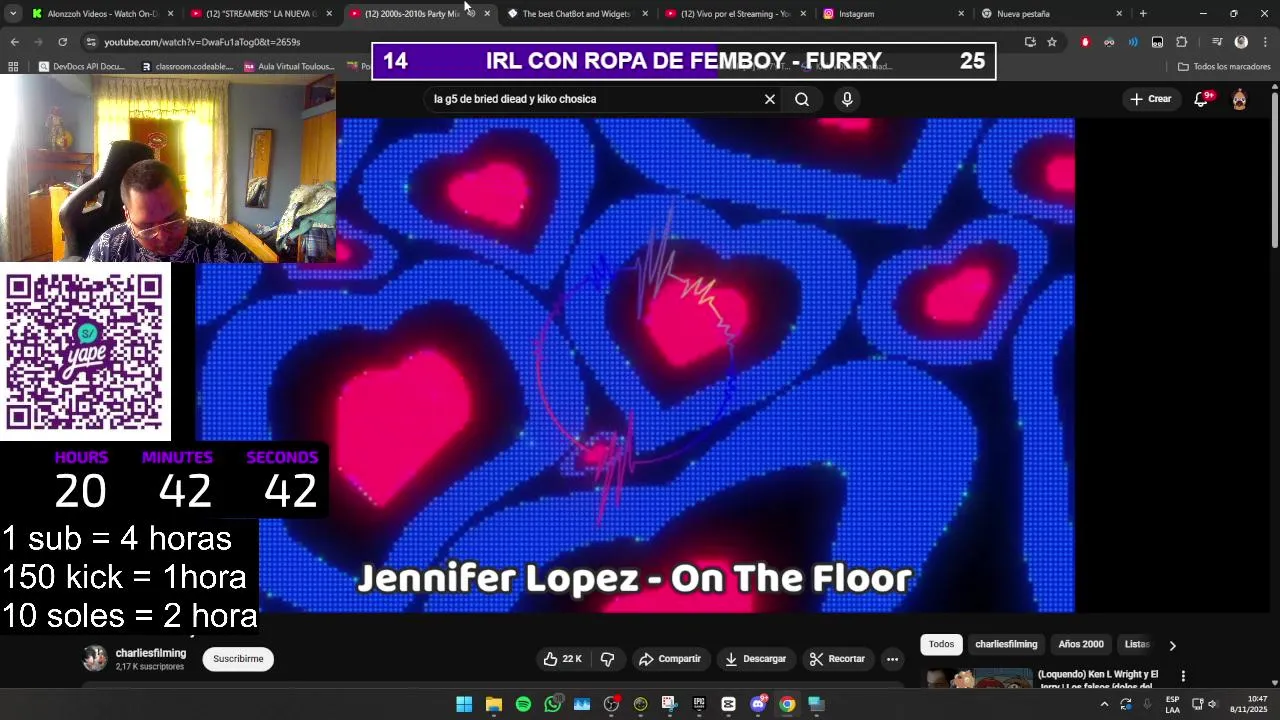Open WhatsApp from the taskbar
The height and width of the screenshot is (720, 1280).
pos(553,704)
